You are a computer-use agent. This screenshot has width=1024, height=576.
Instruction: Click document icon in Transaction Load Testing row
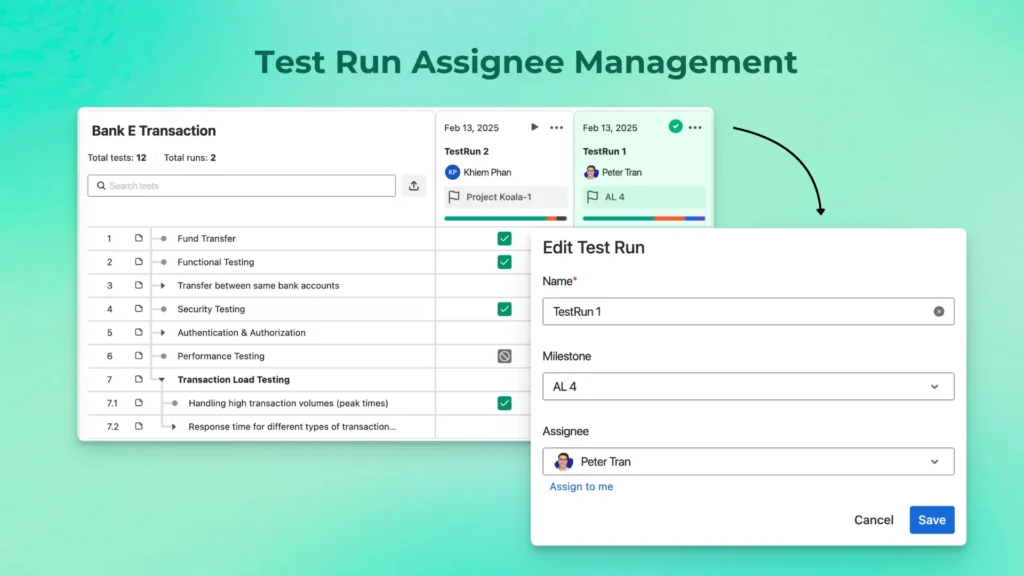point(138,379)
